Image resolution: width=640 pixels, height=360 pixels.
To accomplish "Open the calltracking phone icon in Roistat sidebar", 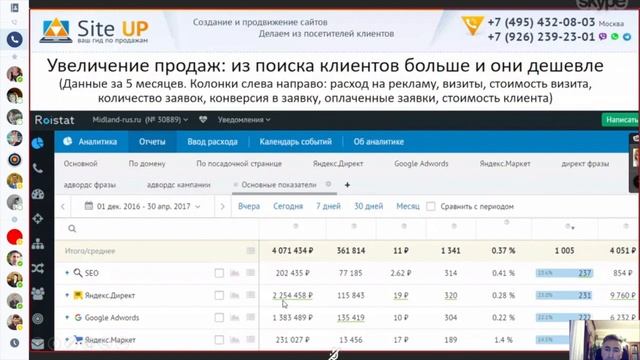I will pyautogui.click(x=38, y=168).
